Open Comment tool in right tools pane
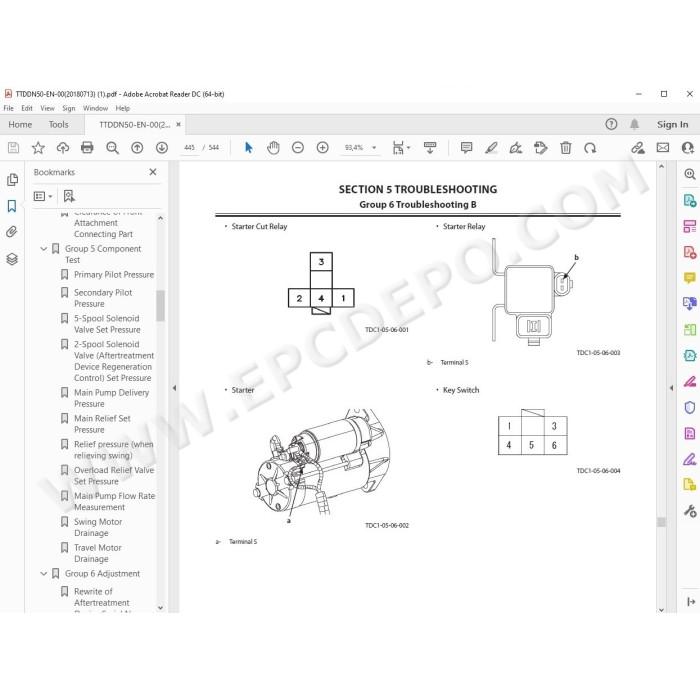The width and height of the screenshot is (700, 700). (x=690, y=278)
